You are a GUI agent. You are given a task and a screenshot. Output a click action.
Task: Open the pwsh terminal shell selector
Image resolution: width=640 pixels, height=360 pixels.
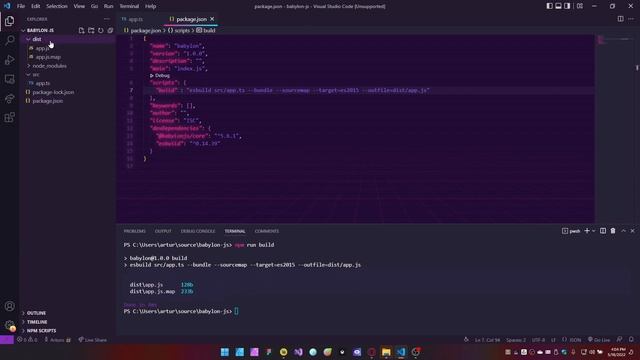coord(571,231)
